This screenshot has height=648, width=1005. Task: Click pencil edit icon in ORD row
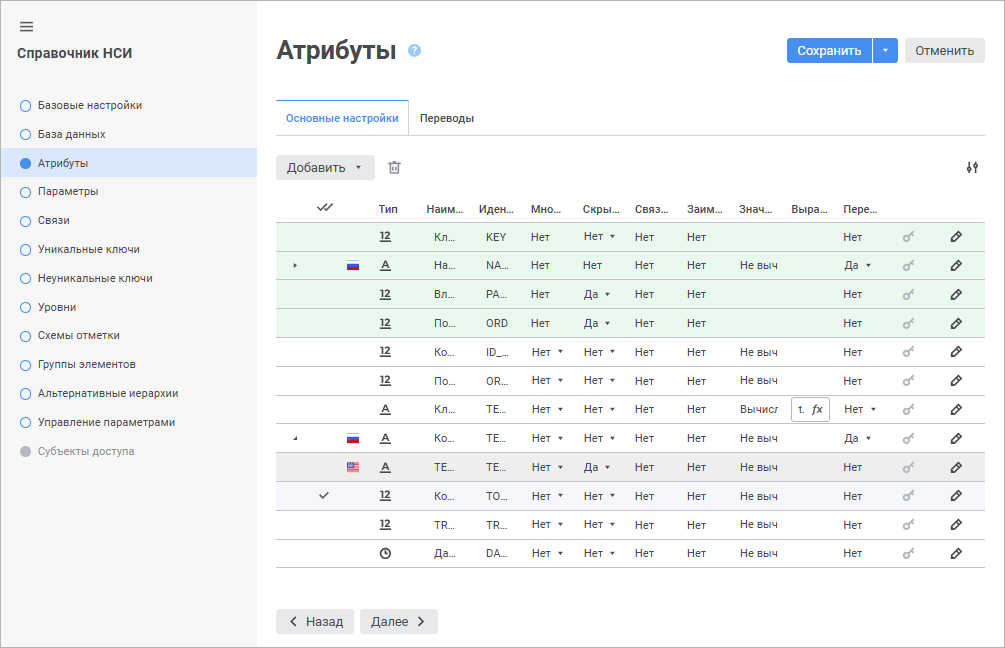pos(956,323)
